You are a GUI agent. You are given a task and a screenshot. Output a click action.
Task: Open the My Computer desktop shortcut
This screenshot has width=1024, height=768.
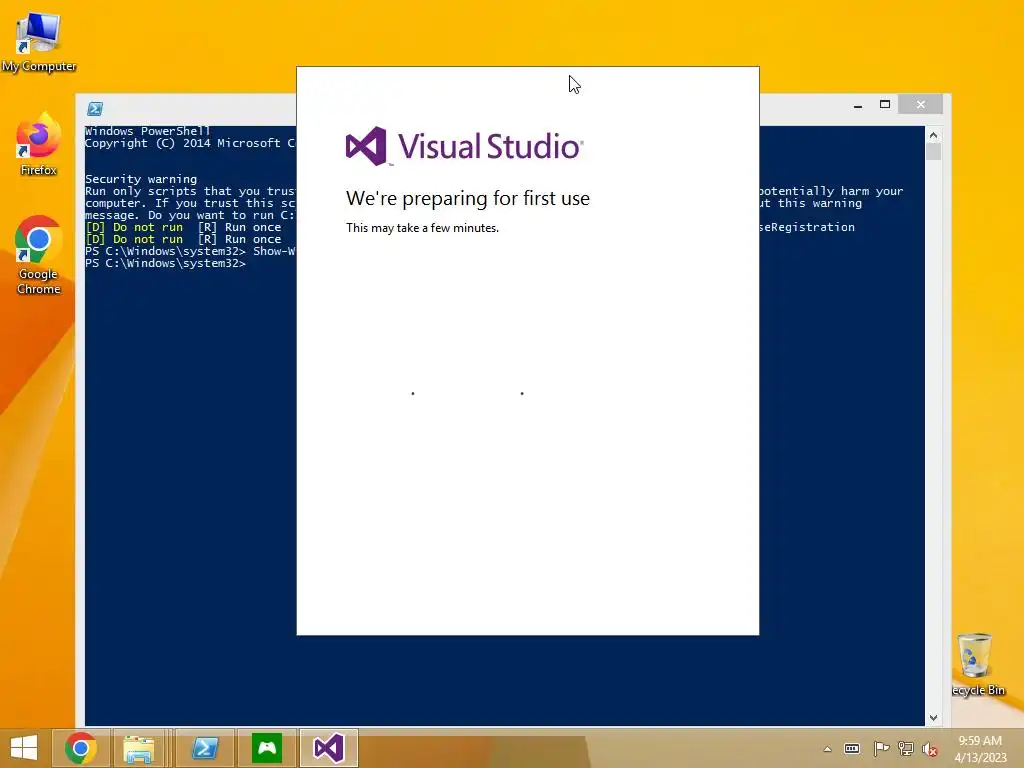tap(39, 41)
